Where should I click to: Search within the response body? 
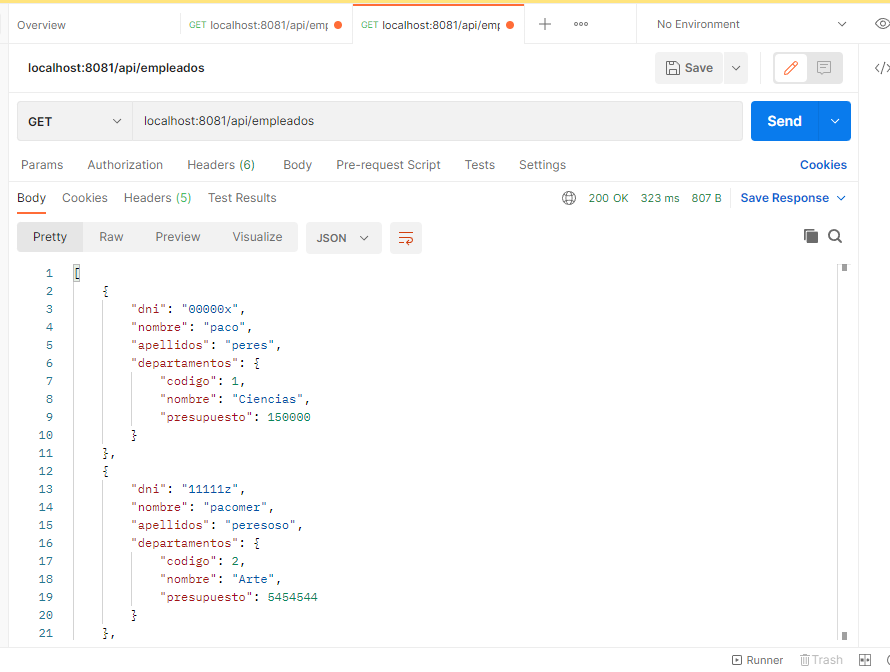[x=835, y=236]
